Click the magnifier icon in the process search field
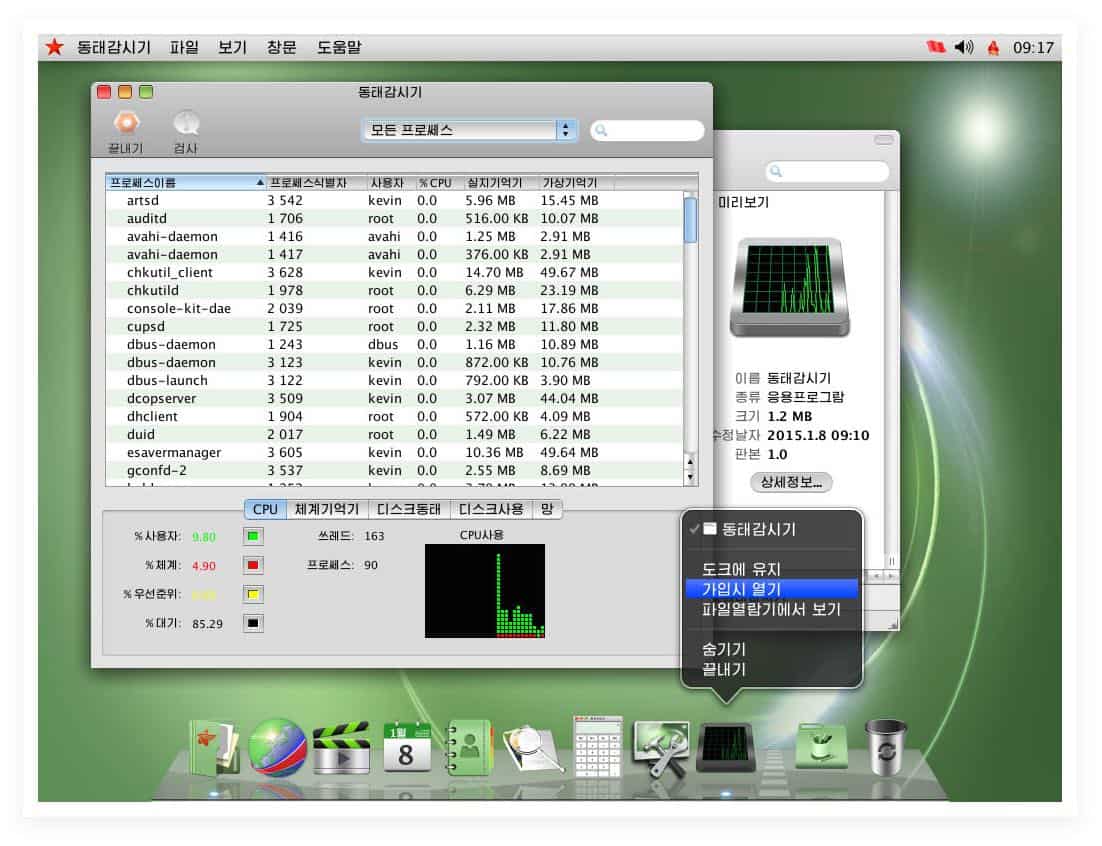 [602, 131]
